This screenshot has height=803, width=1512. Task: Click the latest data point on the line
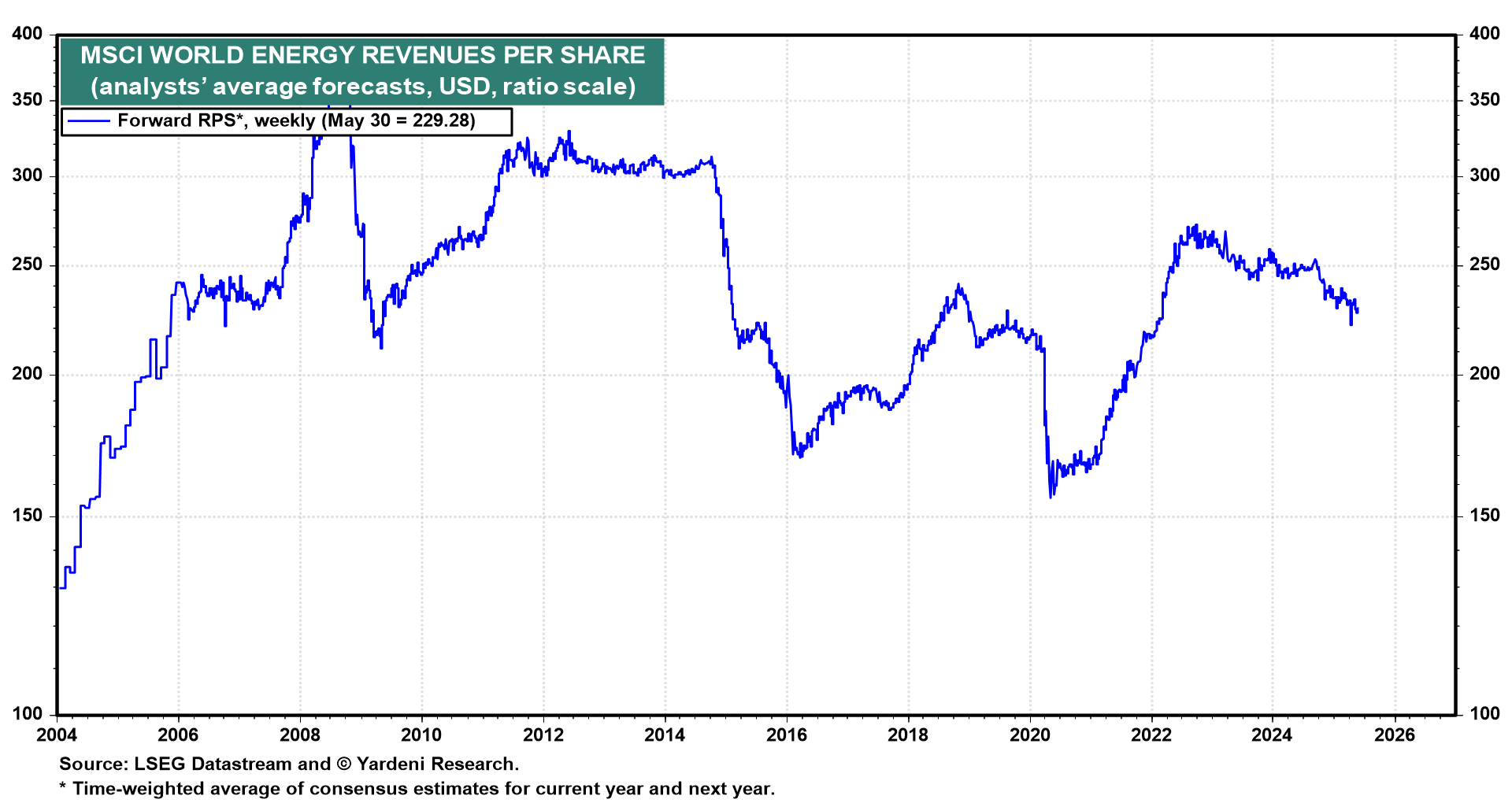click(1357, 312)
